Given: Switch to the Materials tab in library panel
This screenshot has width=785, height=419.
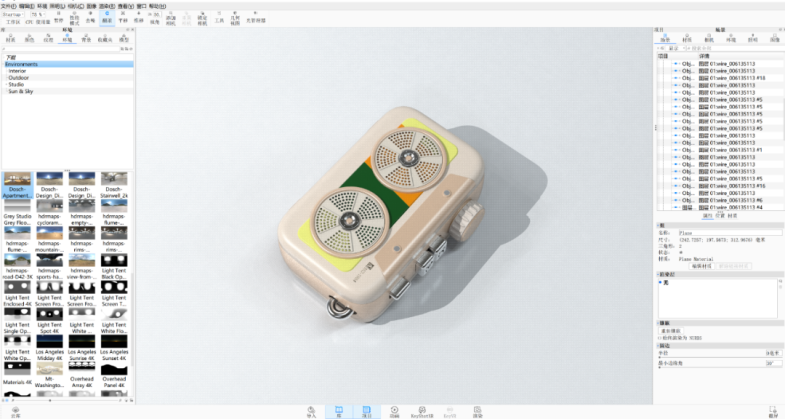Looking at the screenshot, I should click(12, 41).
